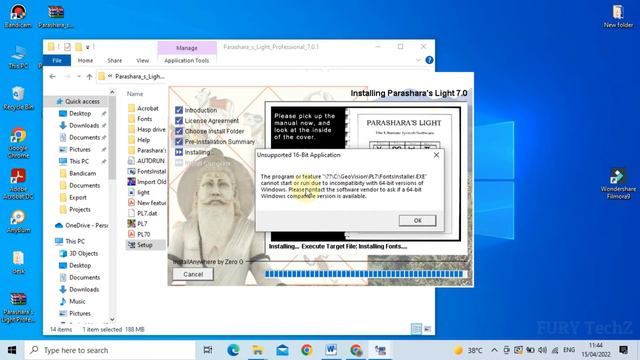Open Microsoft Word from the taskbar
This screenshot has width=640, height=360.
331,350
